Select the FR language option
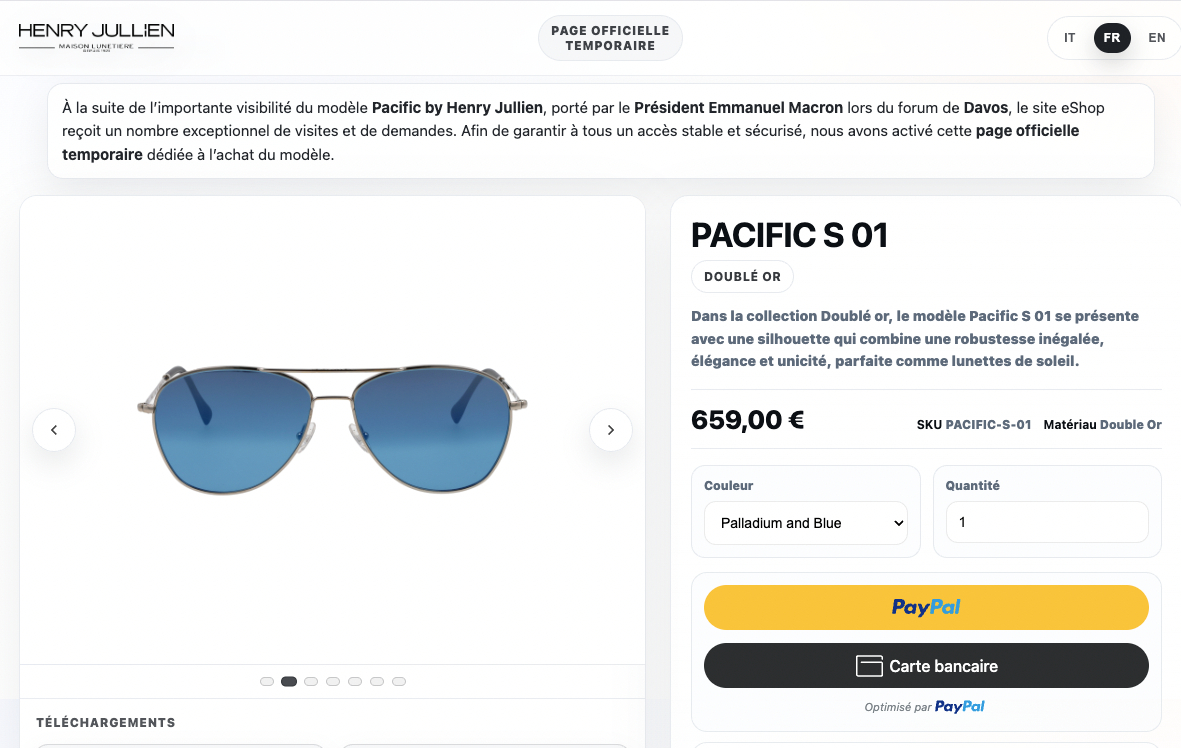The width and height of the screenshot is (1181, 748). coord(1112,38)
